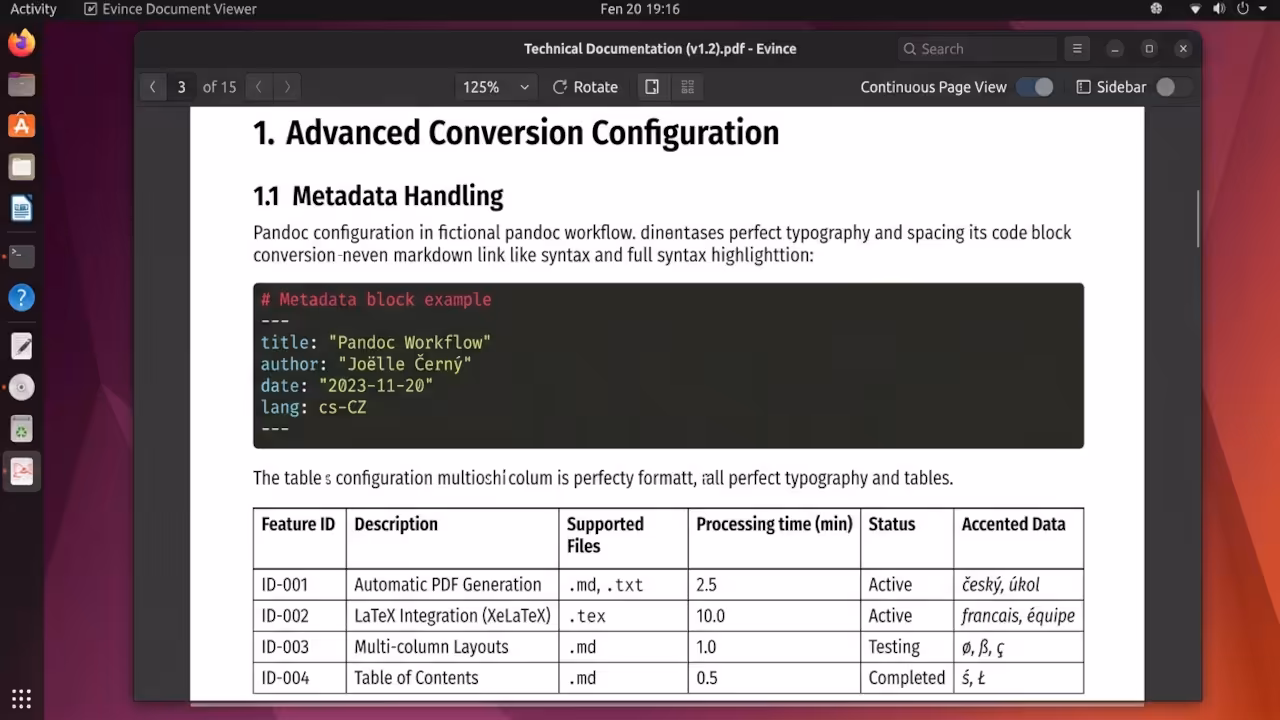Open the Trash dock icon
This screenshot has height=720, width=1280.
21,429
